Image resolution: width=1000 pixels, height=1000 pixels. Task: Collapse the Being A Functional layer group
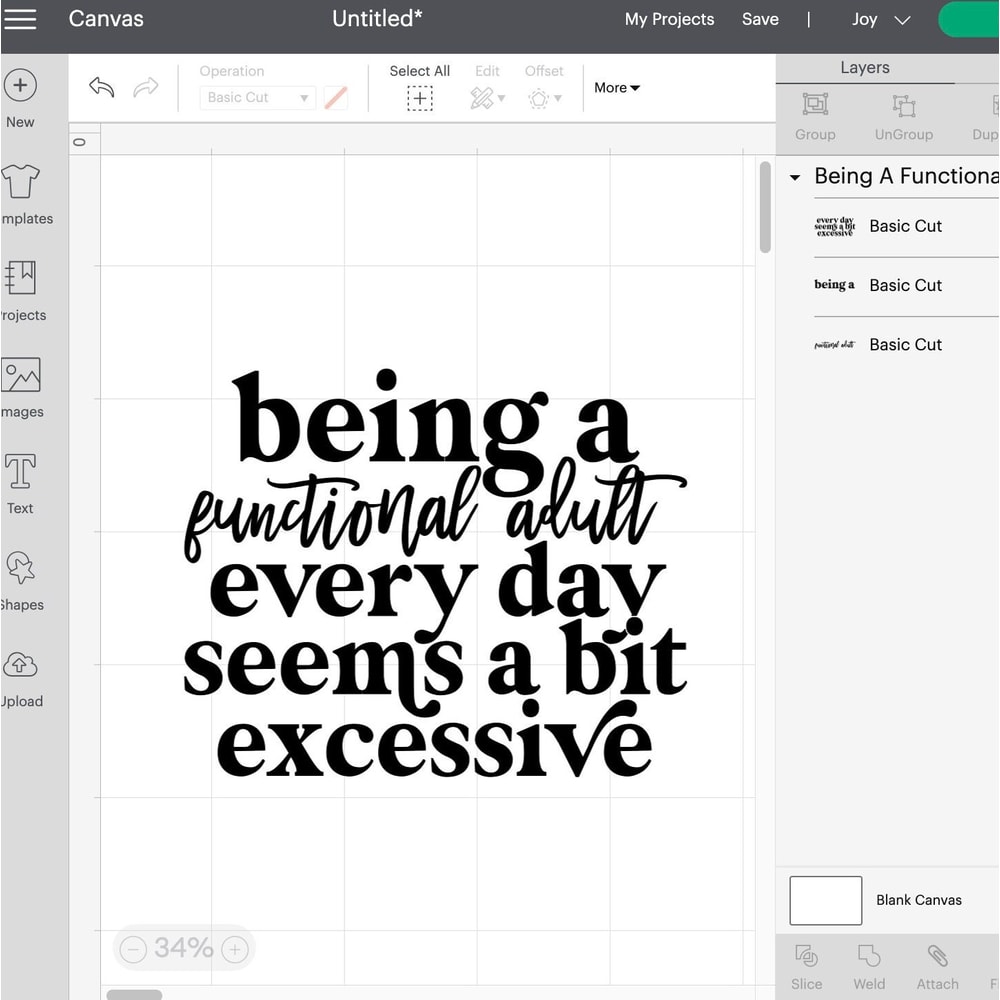(x=795, y=176)
